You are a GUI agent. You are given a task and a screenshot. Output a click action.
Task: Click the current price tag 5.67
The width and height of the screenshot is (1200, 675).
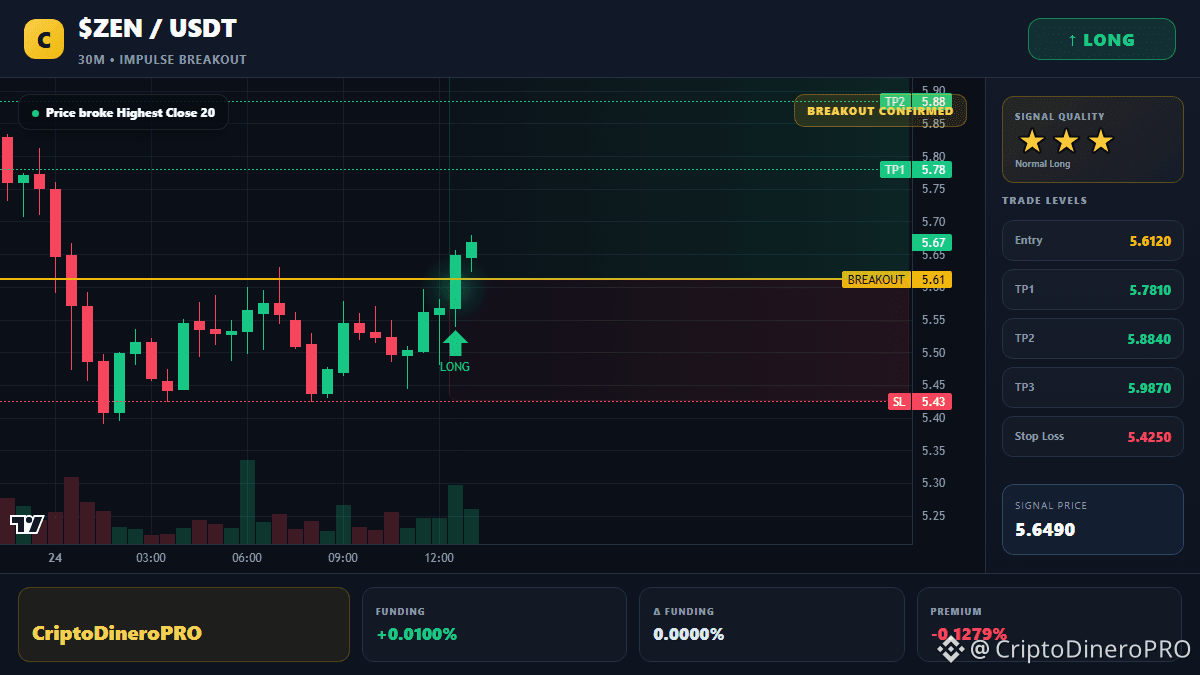(x=932, y=242)
